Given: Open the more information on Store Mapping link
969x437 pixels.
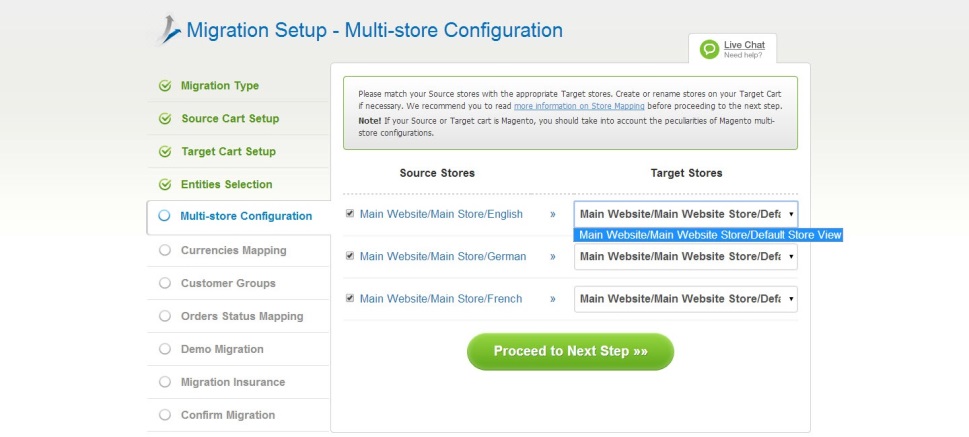Looking at the screenshot, I should click(579, 105).
